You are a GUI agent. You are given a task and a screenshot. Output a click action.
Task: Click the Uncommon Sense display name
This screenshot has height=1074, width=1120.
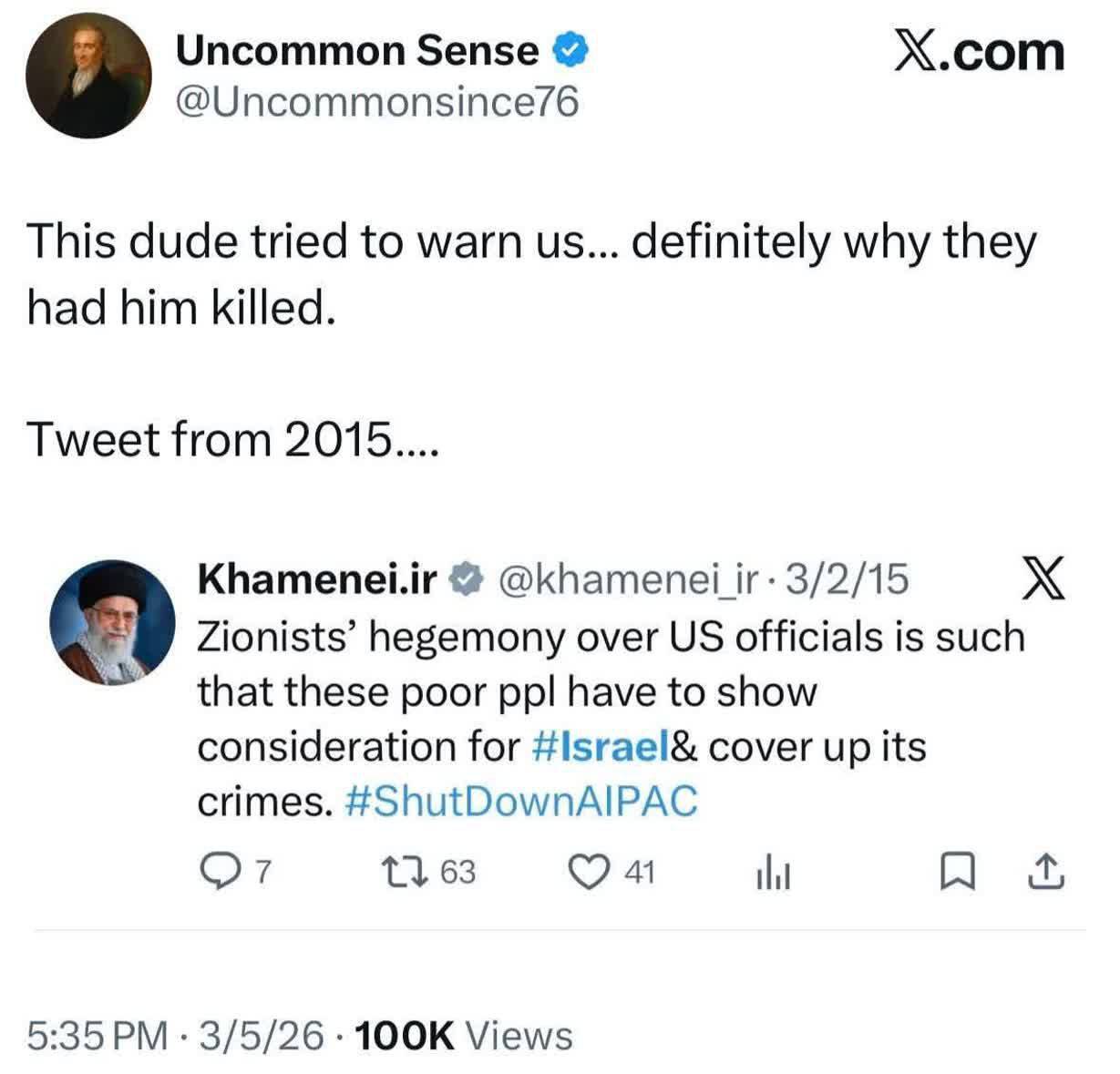356,51
